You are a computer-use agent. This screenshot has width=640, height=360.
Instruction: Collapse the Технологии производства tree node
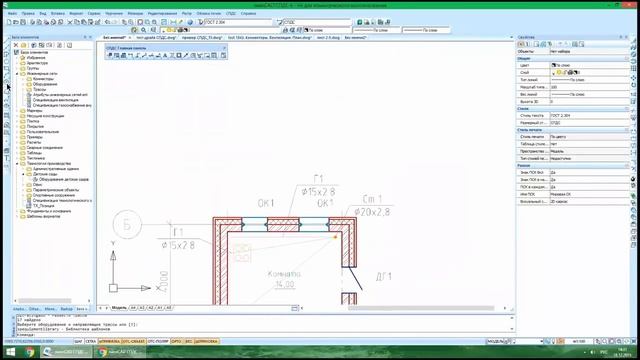pos(18,164)
